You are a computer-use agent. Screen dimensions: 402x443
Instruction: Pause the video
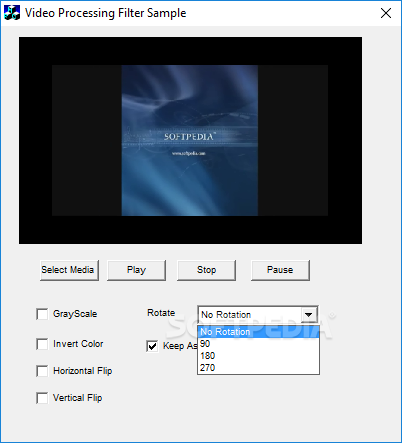pyautogui.click(x=280, y=270)
